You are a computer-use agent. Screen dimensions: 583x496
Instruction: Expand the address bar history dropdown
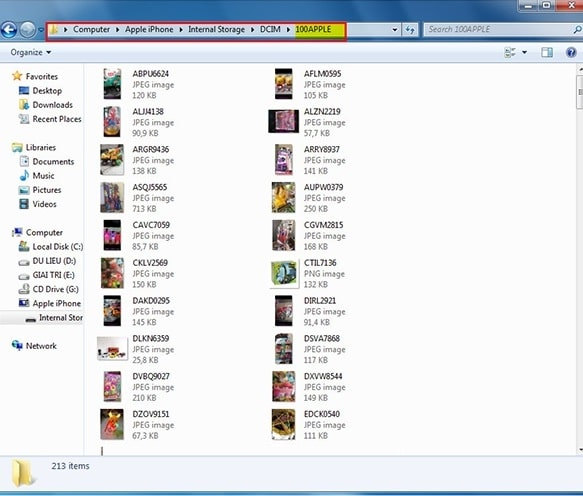395,30
